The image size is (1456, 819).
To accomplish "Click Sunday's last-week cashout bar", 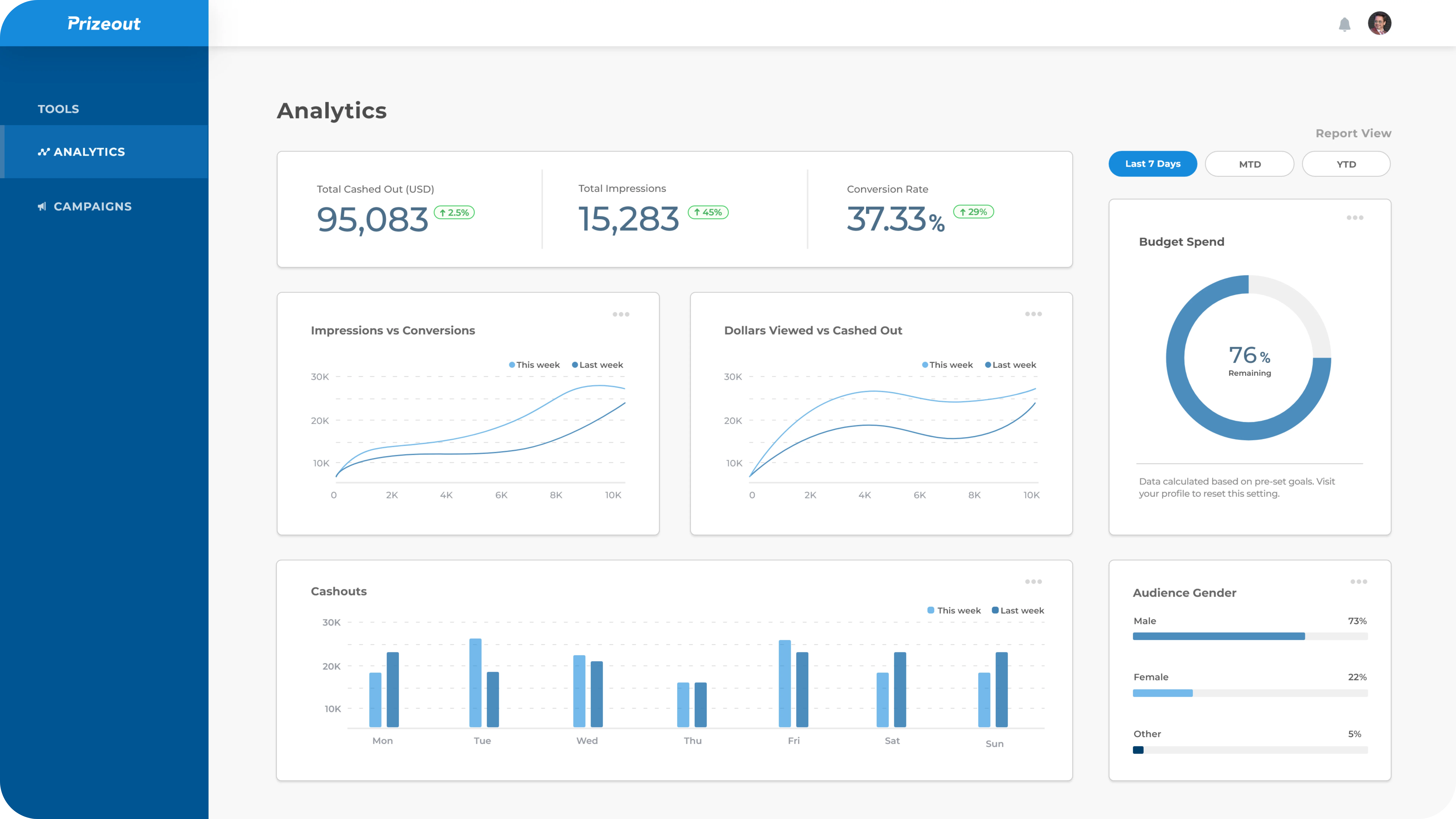I will tap(1002, 690).
